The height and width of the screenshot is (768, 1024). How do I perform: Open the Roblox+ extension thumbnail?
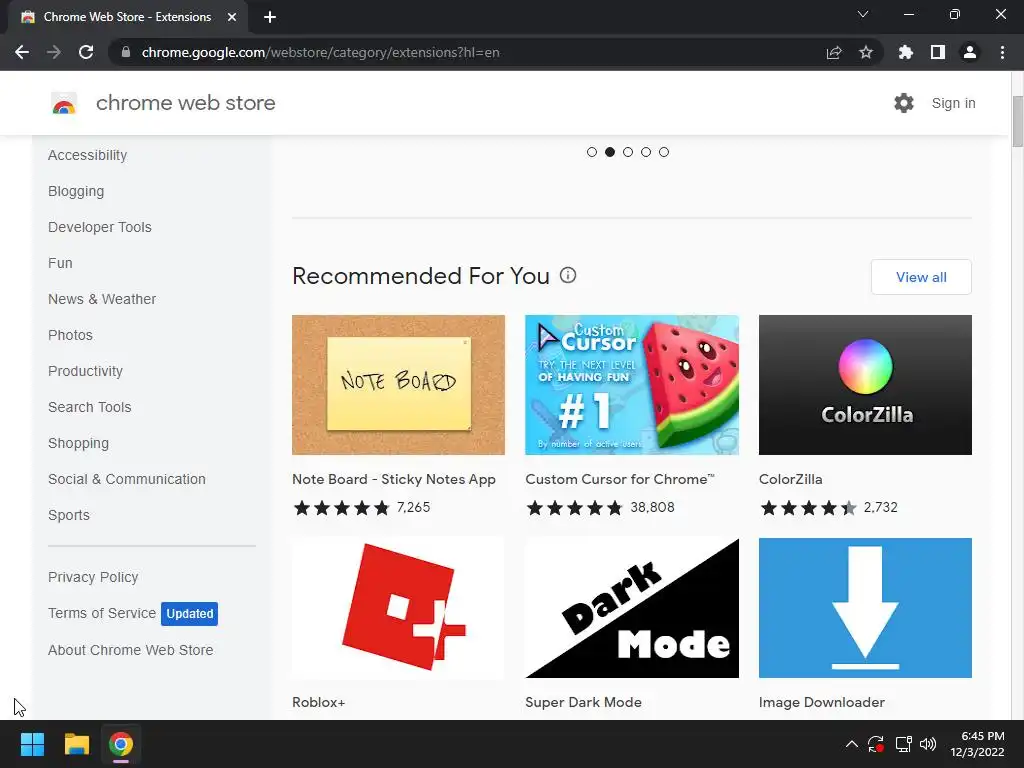[398, 608]
